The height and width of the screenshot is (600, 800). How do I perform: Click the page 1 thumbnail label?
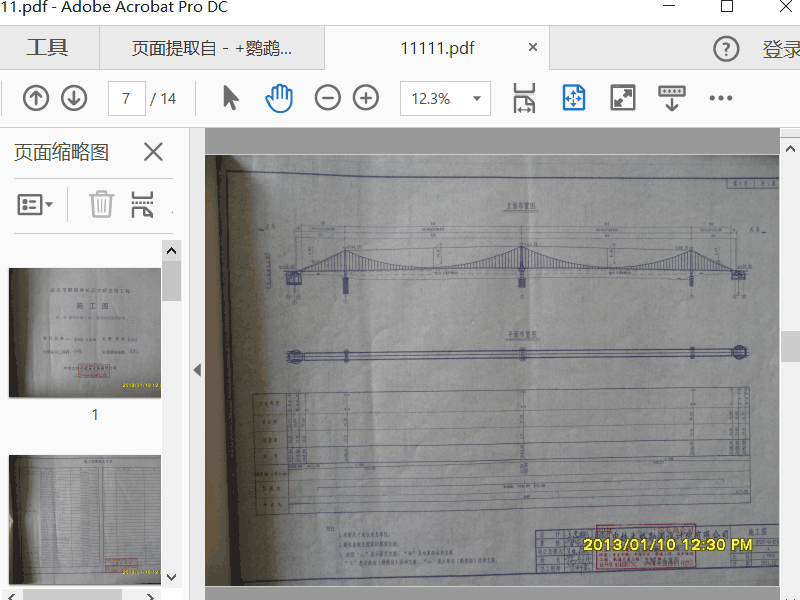pos(95,415)
